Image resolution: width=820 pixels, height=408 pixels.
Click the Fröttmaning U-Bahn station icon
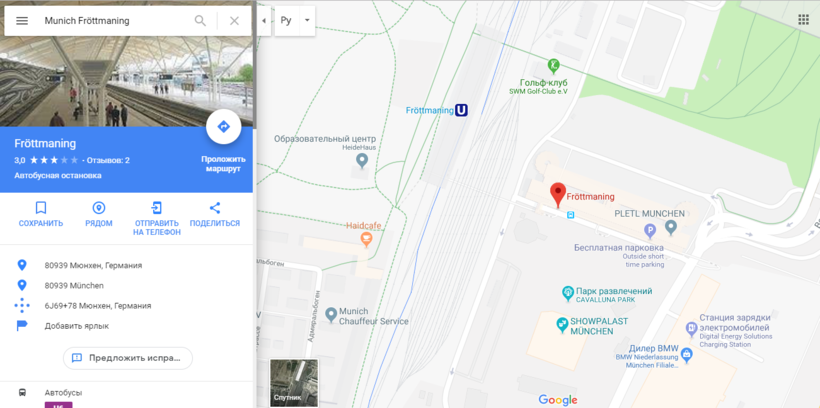coord(461,110)
